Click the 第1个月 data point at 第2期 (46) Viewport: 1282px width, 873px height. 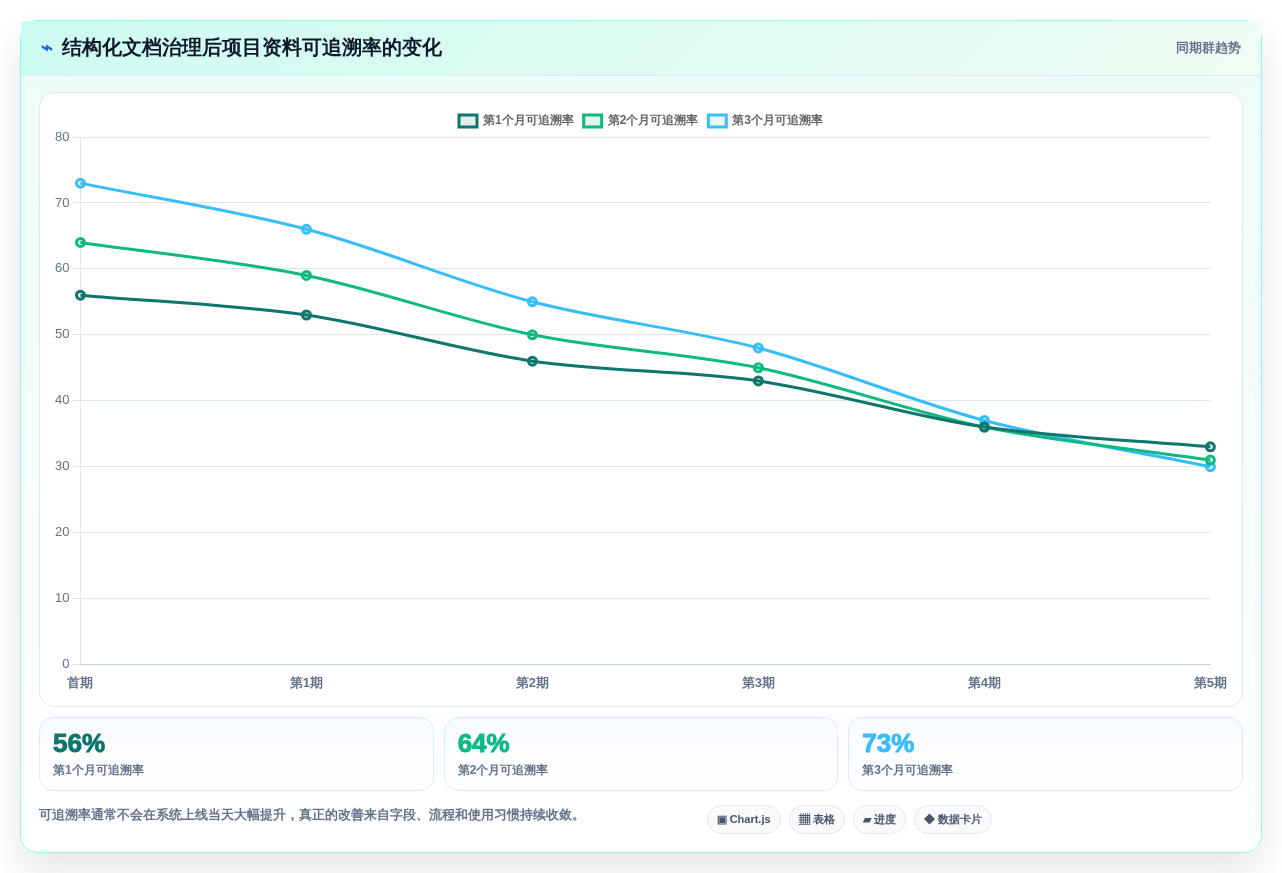pyautogui.click(x=532, y=361)
